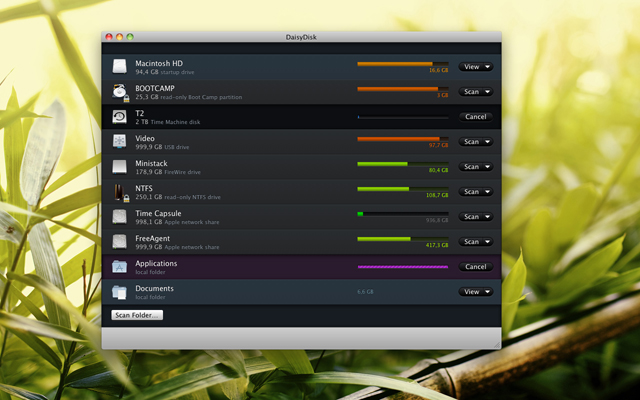The height and width of the screenshot is (400, 640).
Task: Zoom the DaisyDisk window with green button
Action: (130, 37)
